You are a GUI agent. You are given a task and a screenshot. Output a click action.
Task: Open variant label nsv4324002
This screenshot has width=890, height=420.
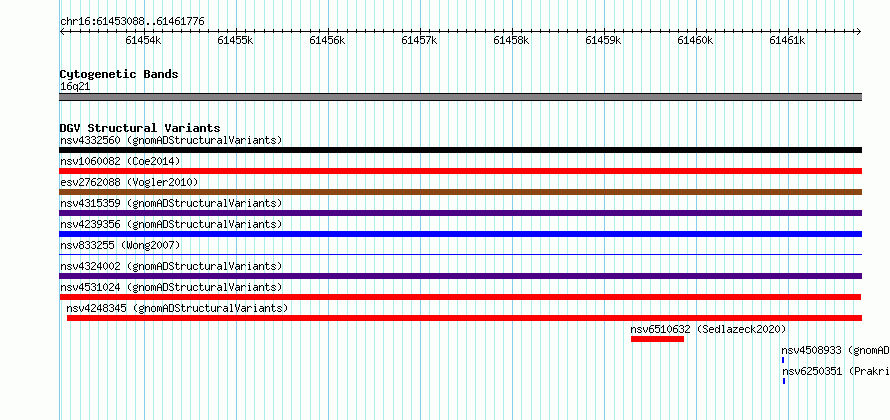tap(171, 266)
